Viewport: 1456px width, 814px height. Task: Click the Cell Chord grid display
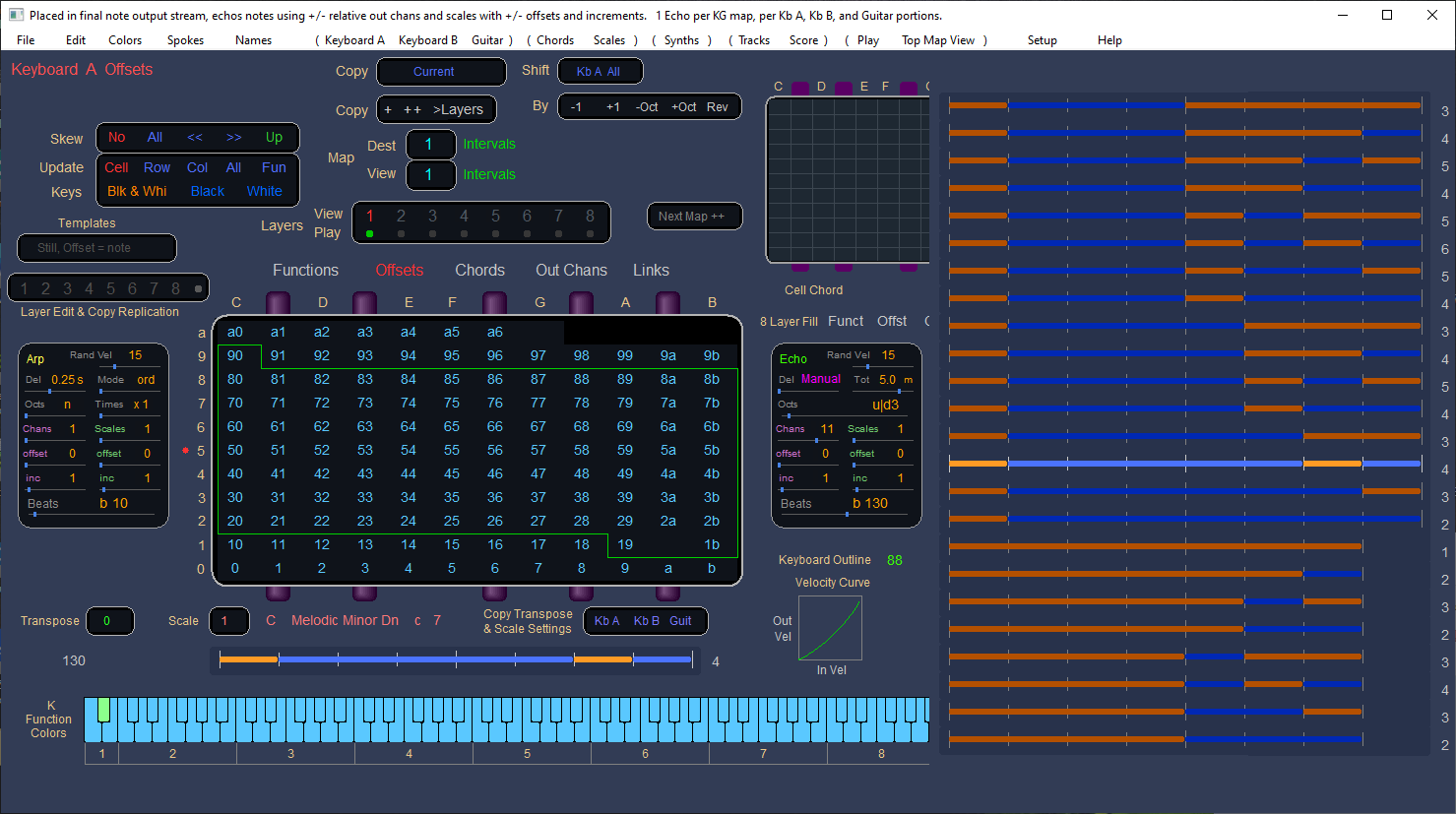coord(848,180)
